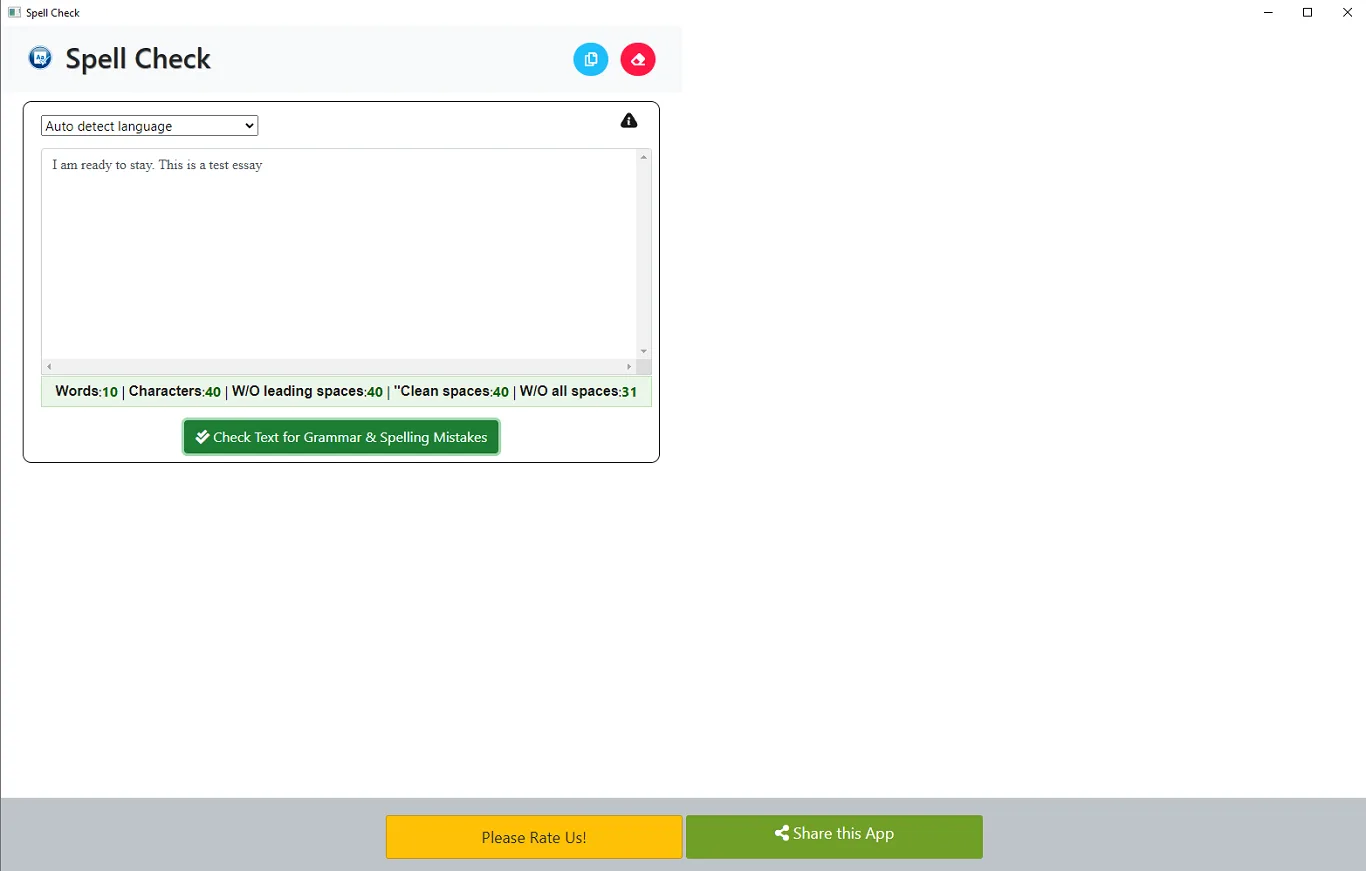This screenshot has width=1366, height=871.
Task: Open the info warning triangle icon
Action: 629,121
